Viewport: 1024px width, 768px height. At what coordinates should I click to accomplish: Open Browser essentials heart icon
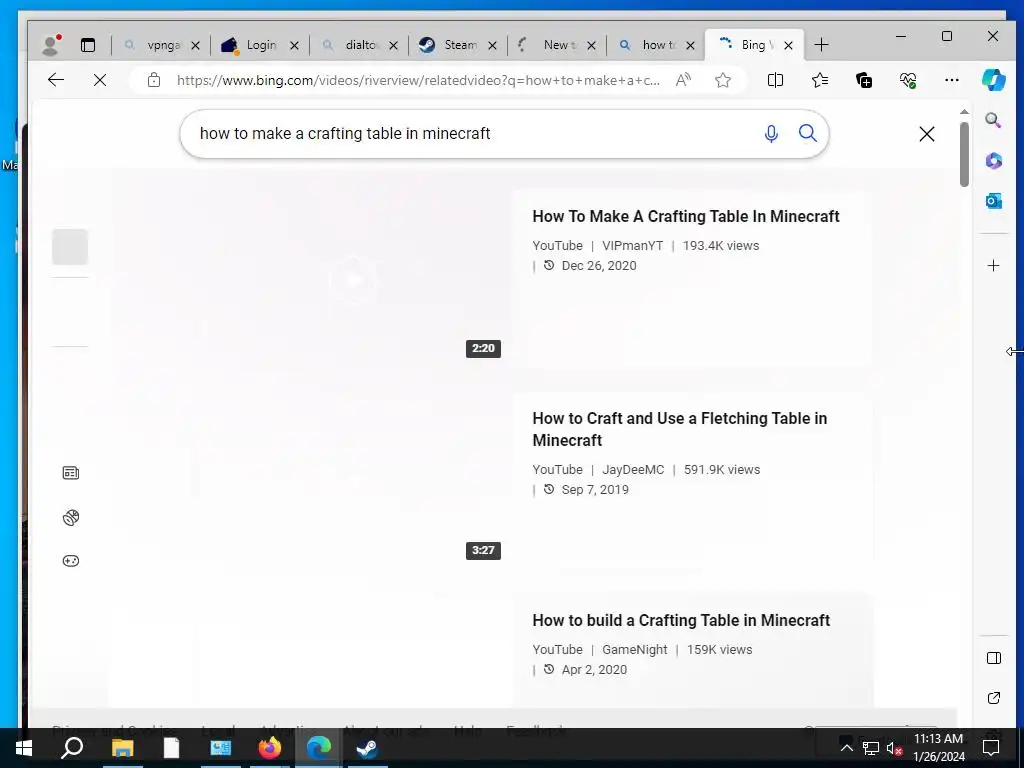tap(908, 80)
